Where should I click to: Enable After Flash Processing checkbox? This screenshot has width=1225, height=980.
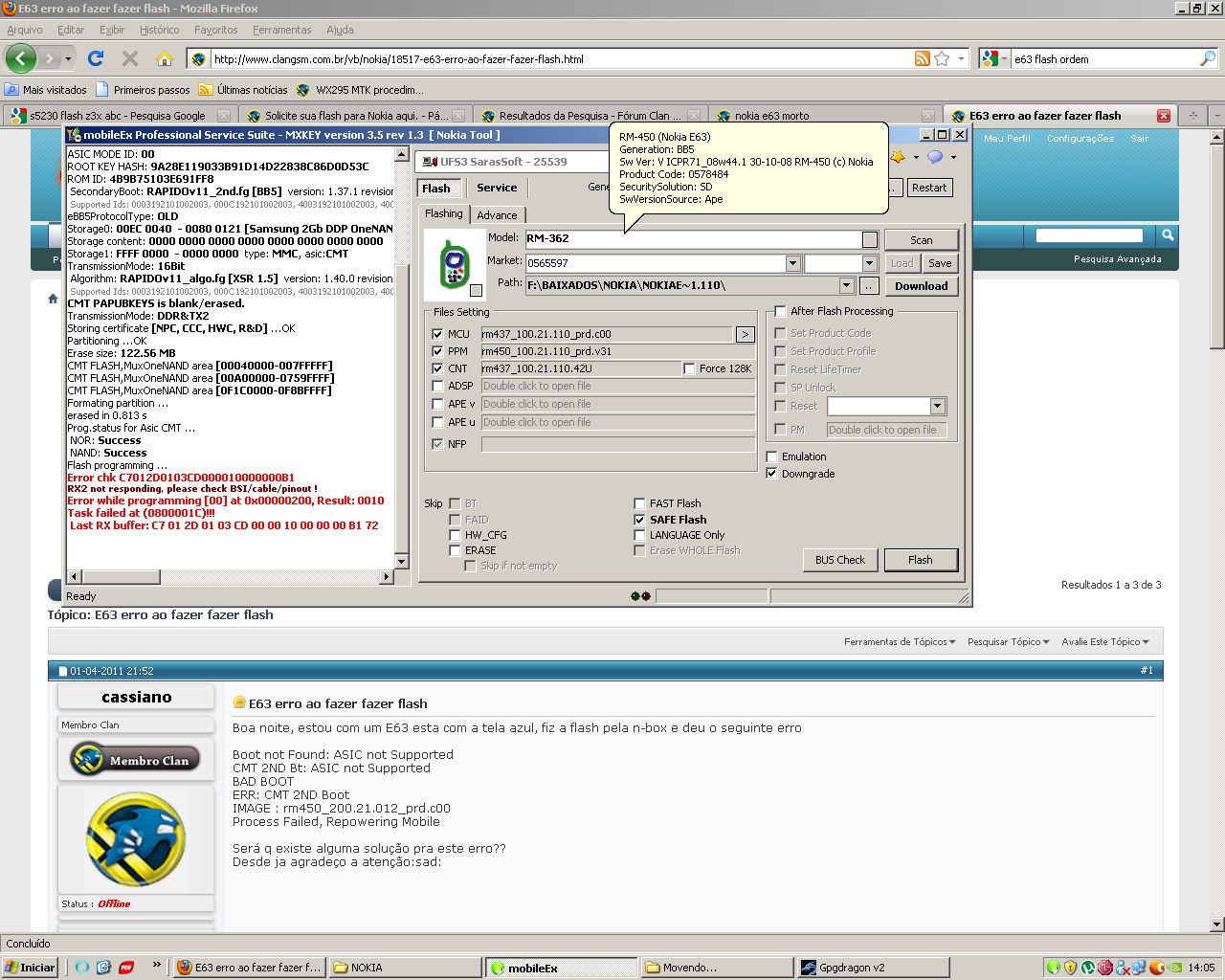[780, 311]
